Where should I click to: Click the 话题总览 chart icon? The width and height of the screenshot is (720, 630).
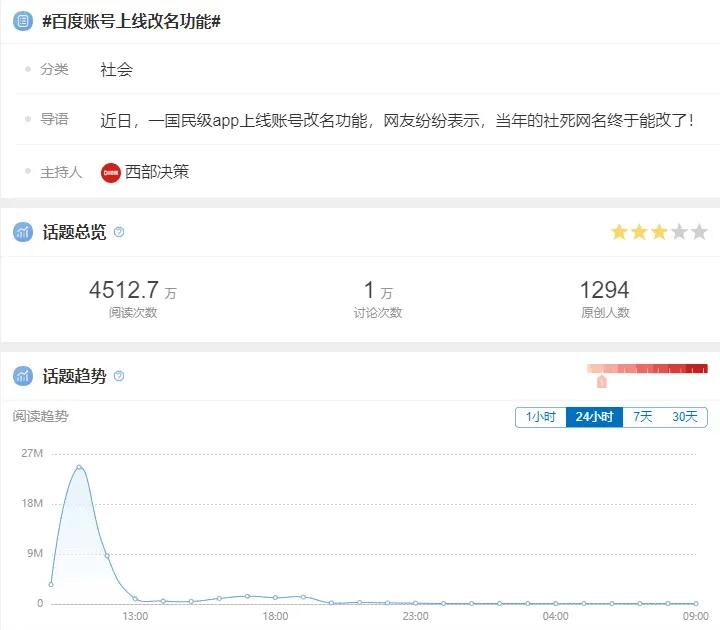point(23,232)
